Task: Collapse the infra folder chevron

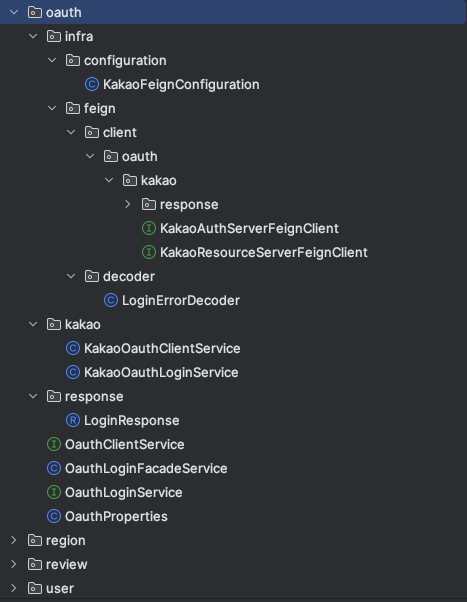Action: click(33, 36)
